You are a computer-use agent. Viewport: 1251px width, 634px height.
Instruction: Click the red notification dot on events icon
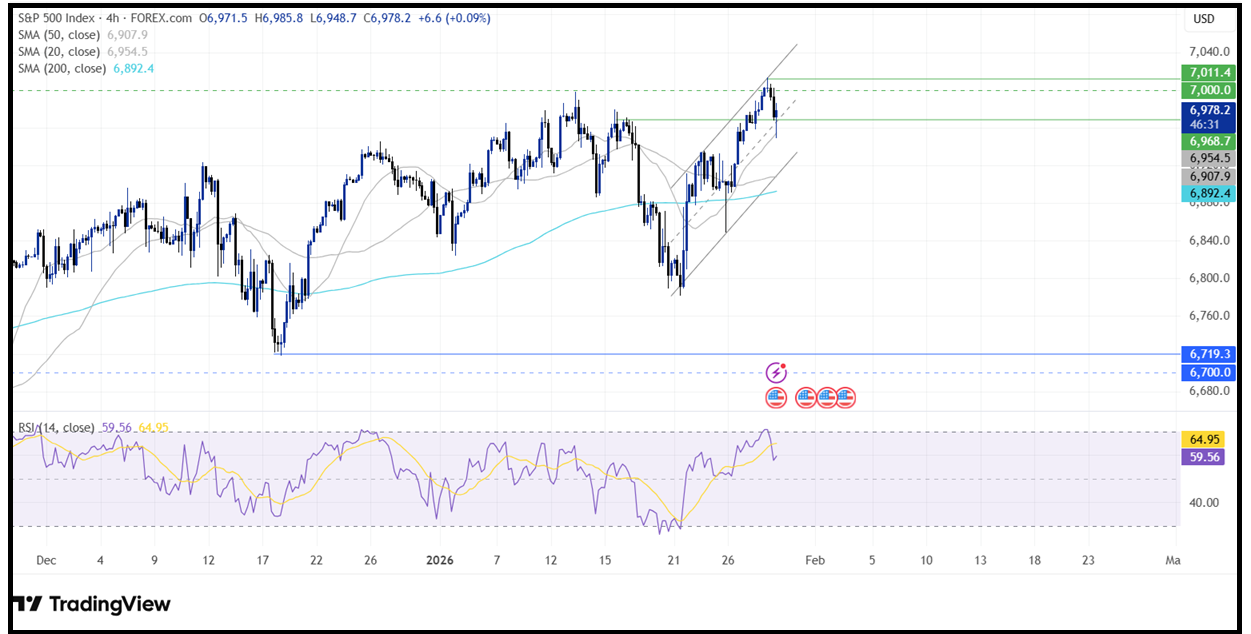783,366
